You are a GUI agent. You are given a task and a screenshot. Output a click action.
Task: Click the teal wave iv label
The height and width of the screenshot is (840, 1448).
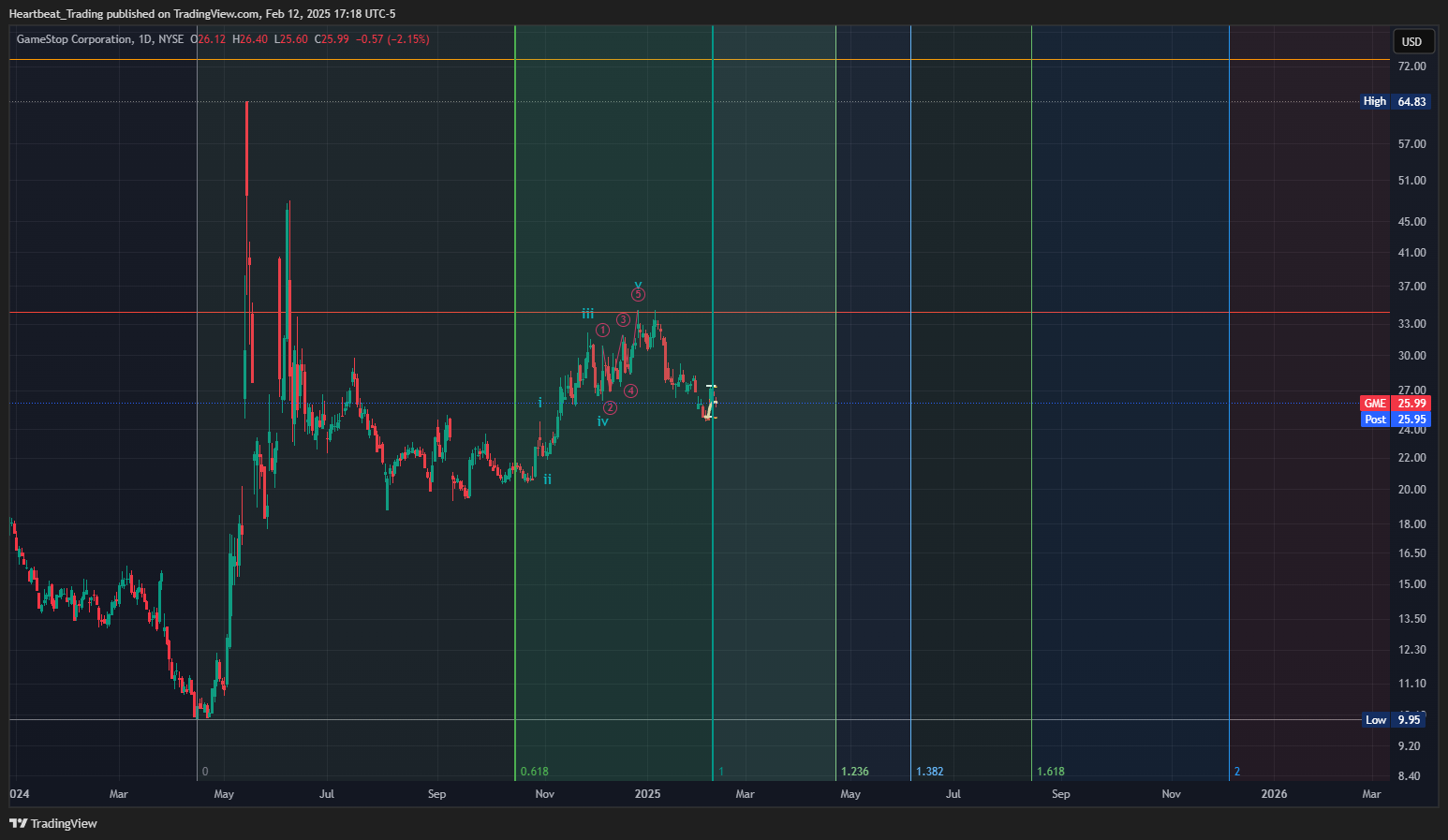pyautogui.click(x=603, y=421)
